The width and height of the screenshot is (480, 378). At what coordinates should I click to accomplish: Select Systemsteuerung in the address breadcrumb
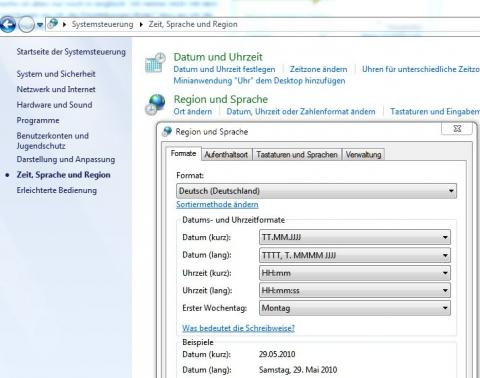tap(102, 24)
